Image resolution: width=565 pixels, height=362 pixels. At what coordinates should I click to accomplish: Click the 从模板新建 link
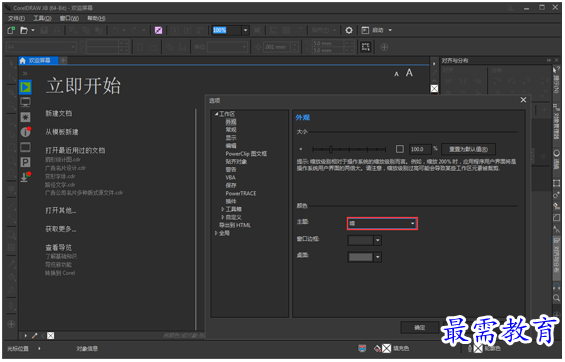[62, 132]
